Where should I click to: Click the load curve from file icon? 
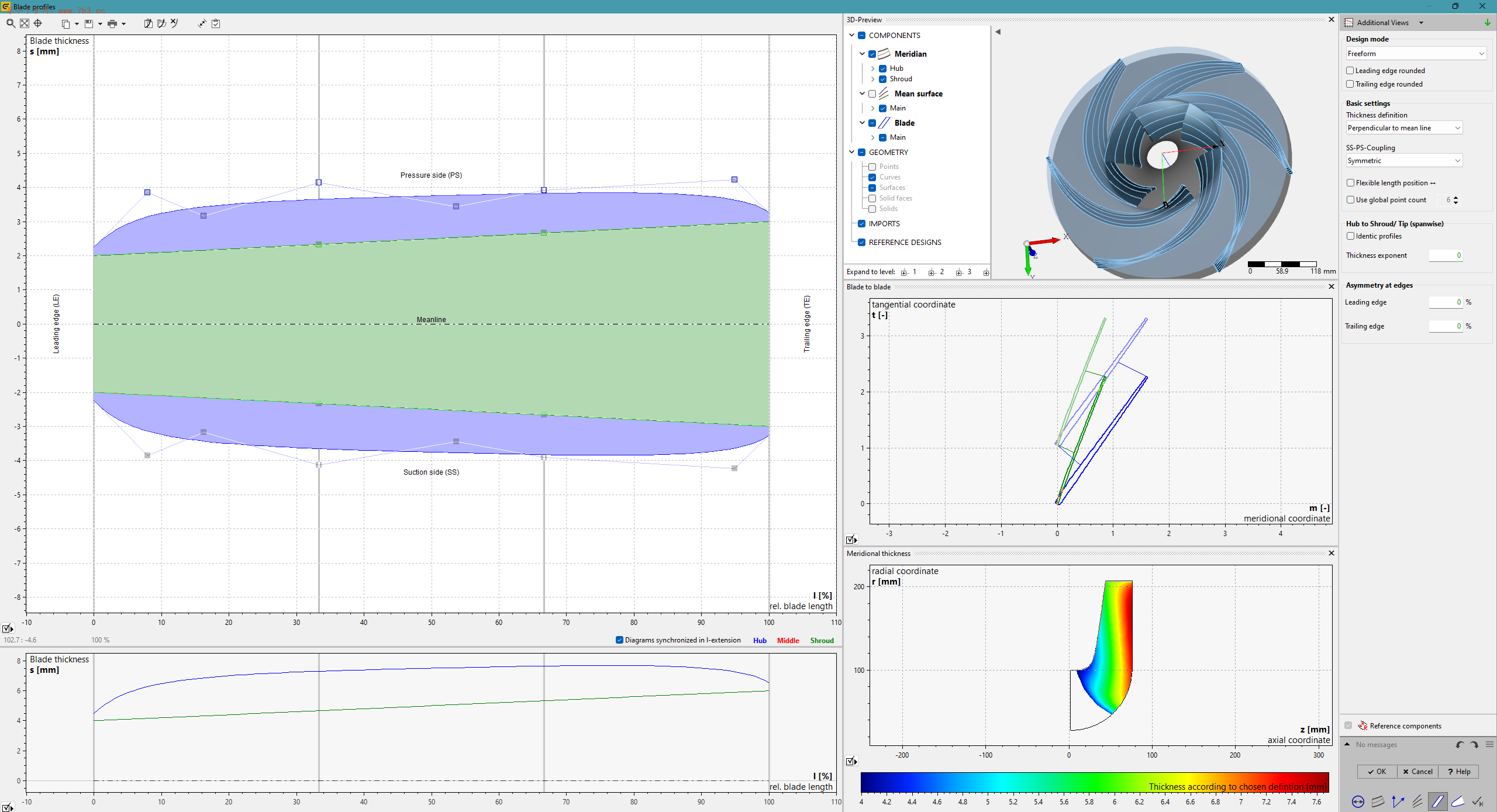(161, 23)
